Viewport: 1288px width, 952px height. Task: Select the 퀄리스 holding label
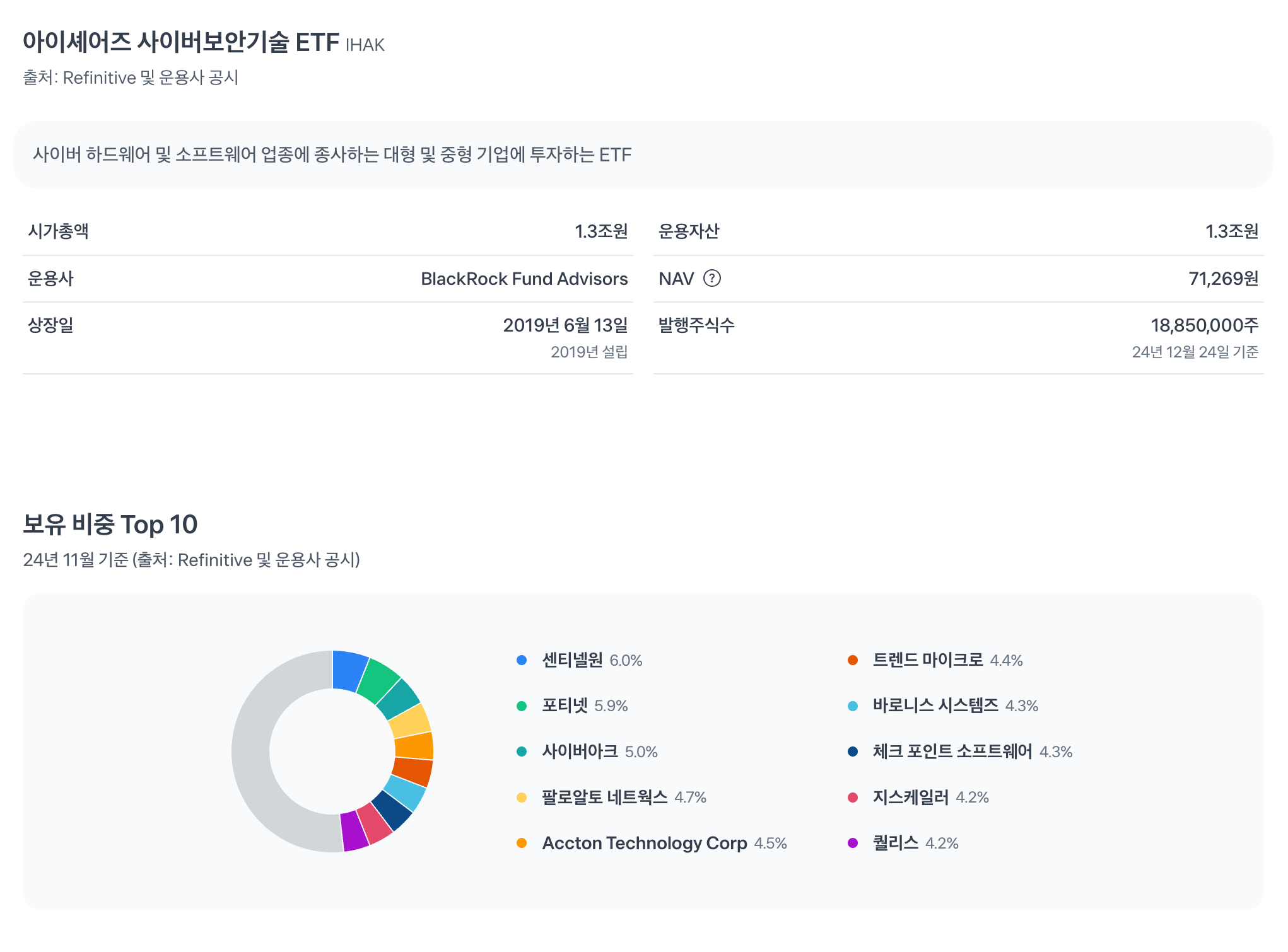(896, 843)
